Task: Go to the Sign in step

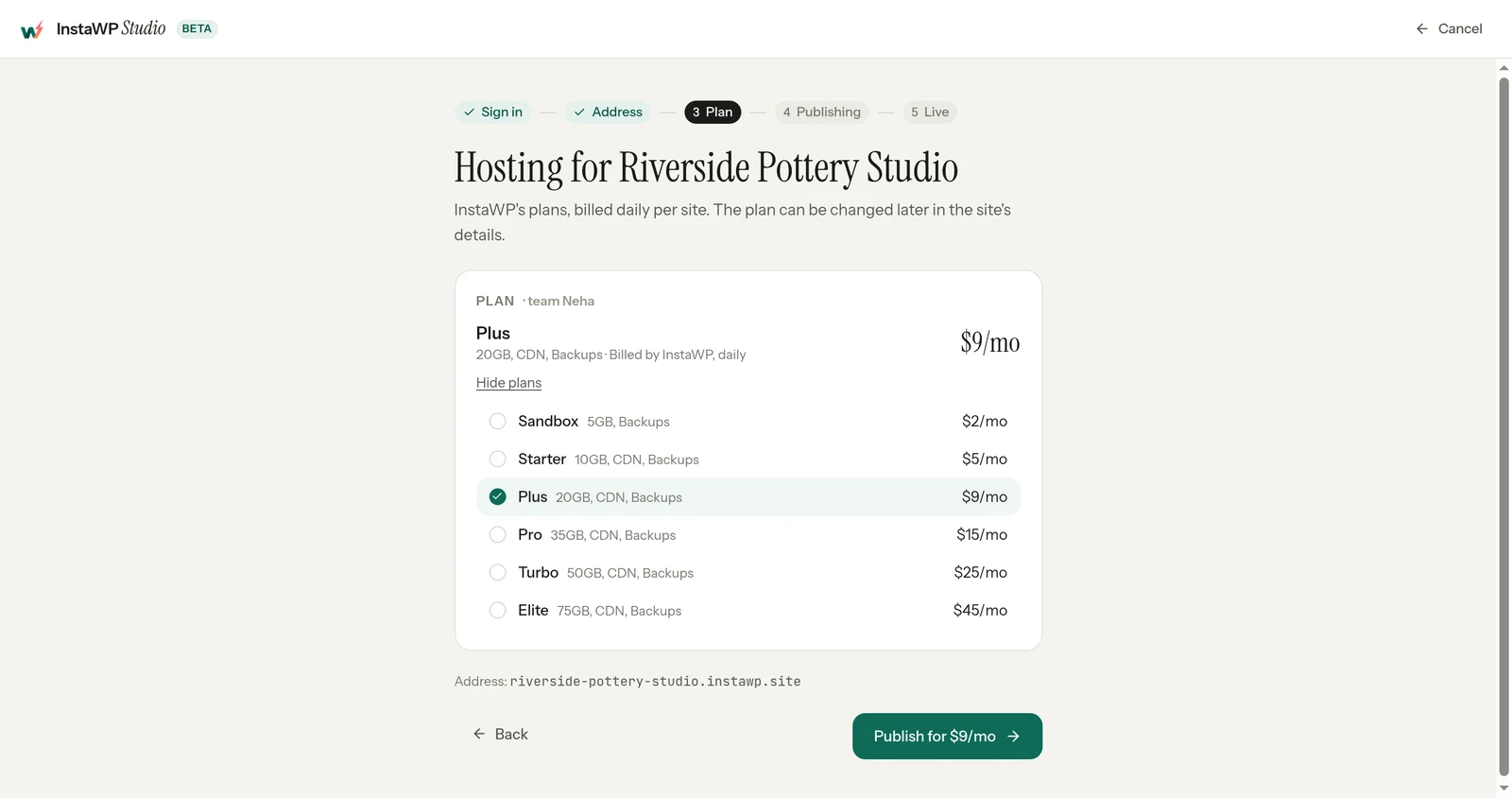Action: 492,112
